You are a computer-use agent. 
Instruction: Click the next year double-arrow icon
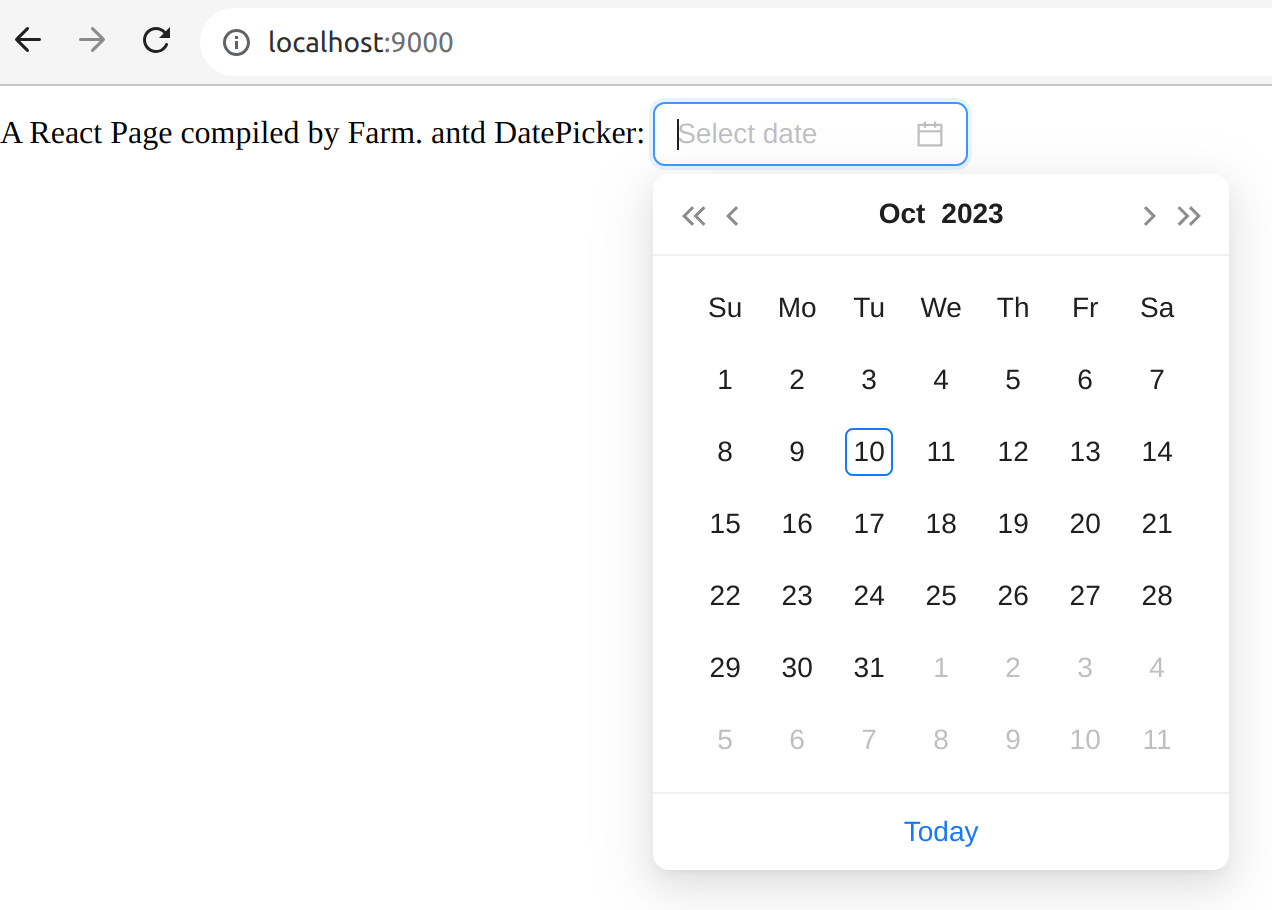tap(1189, 216)
